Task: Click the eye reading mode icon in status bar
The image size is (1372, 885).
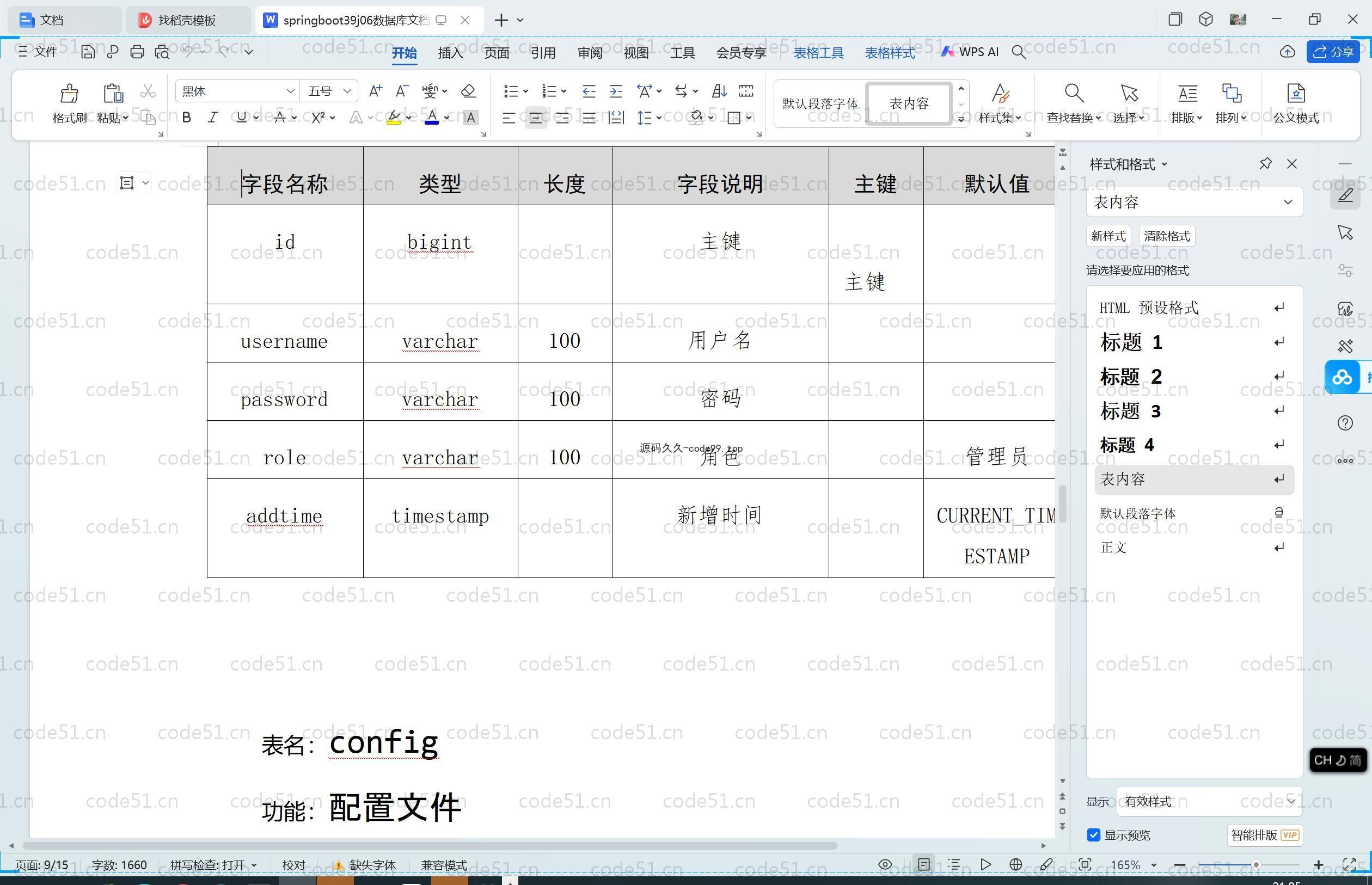Action: (x=885, y=864)
